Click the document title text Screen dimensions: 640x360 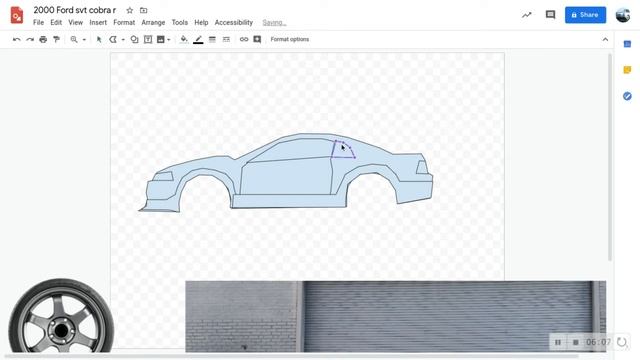75,10
